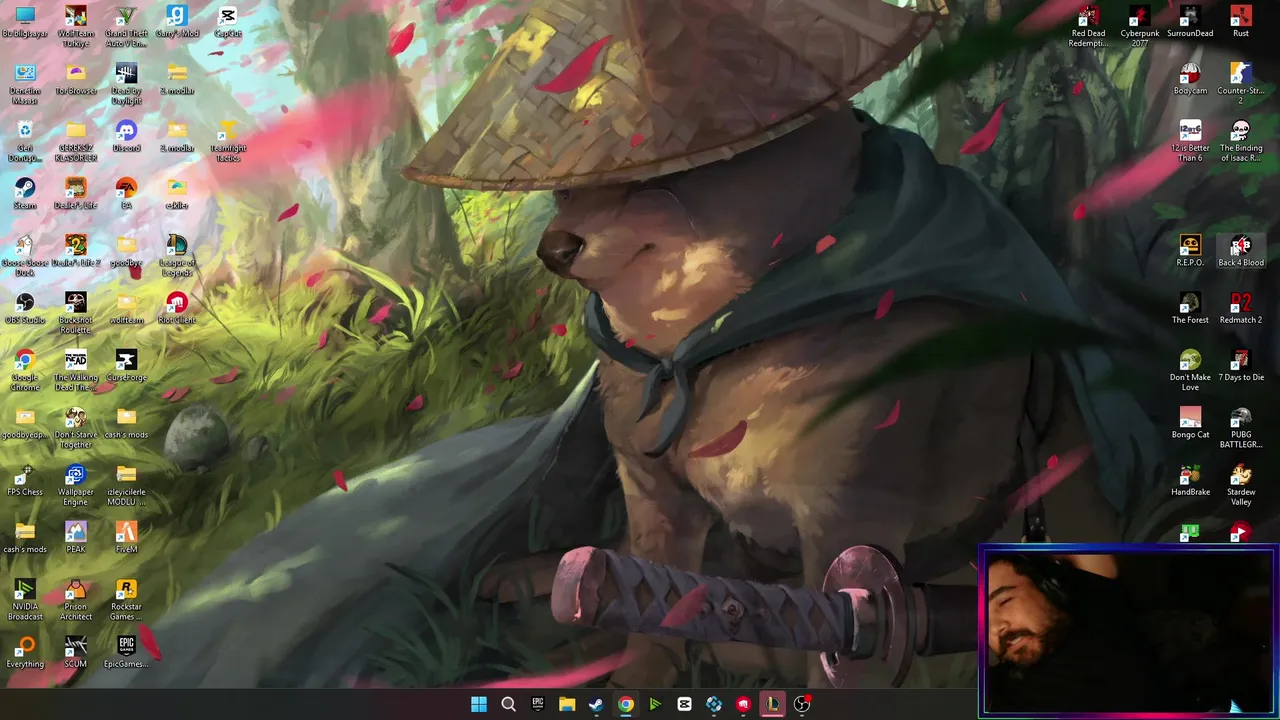Switch to League of Legends taskbar icon
The height and width of the screenshot is (720, 1280).
[x=772, y=704]
